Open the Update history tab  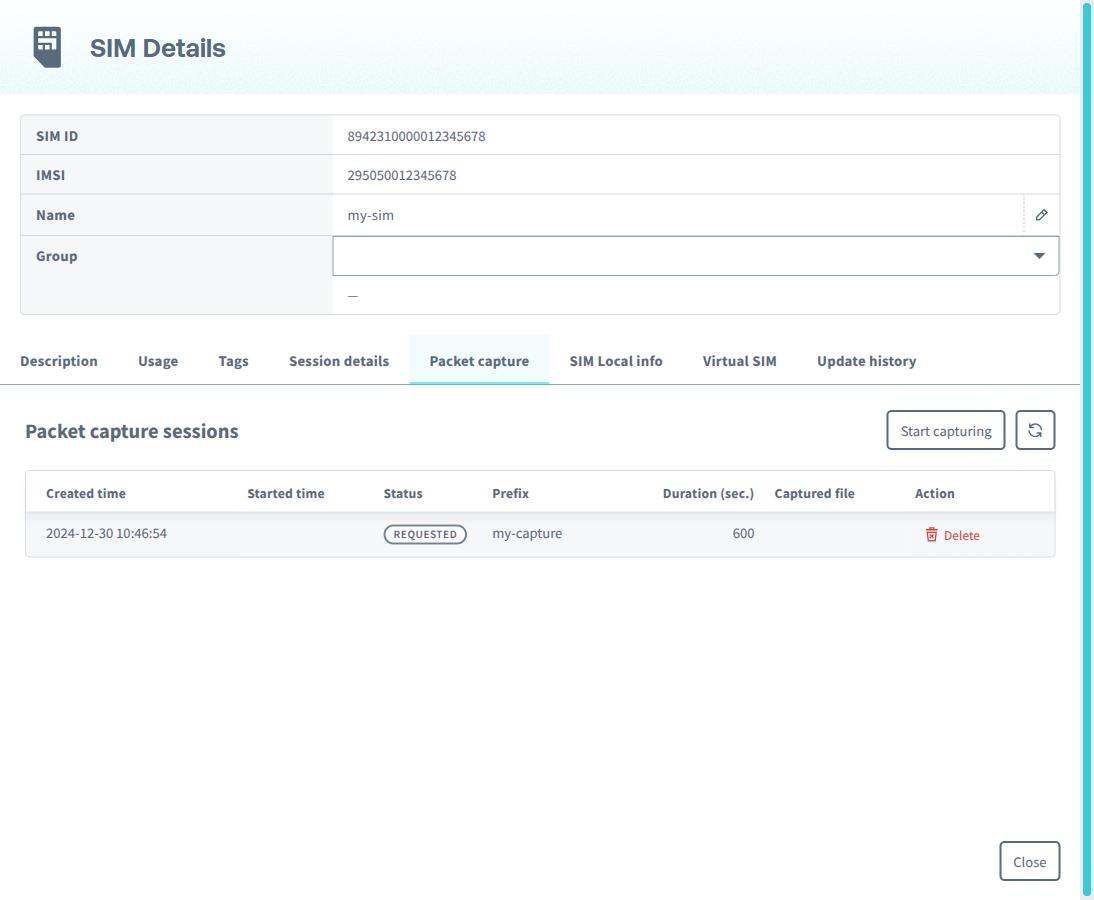866,361
